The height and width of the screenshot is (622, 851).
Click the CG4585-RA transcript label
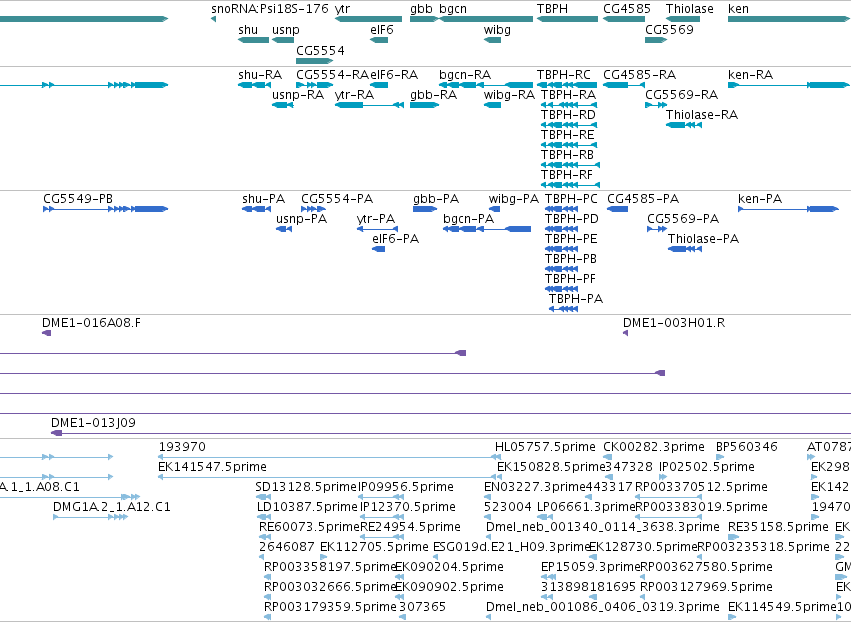(639, 74)
